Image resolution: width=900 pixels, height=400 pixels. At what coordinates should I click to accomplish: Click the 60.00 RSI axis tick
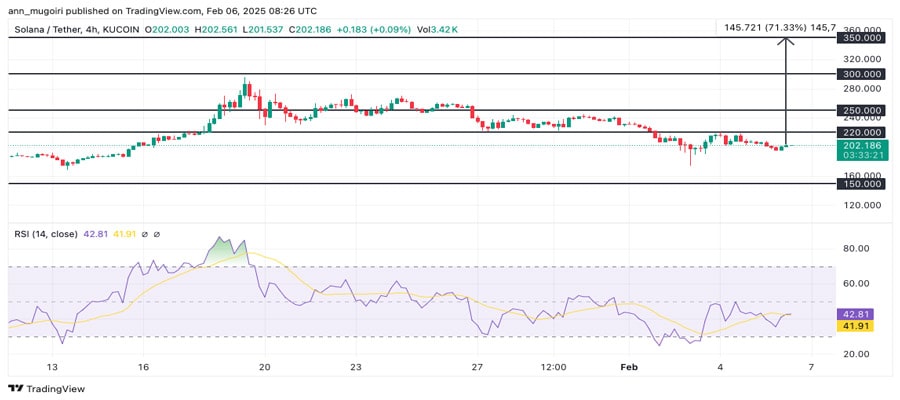855,284
